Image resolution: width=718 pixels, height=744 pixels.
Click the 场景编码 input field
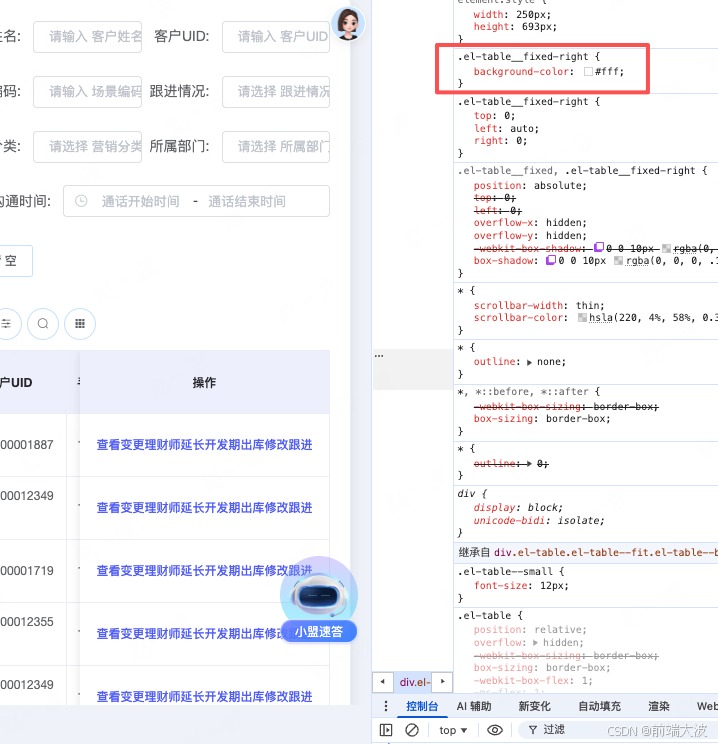coord(87,92)
